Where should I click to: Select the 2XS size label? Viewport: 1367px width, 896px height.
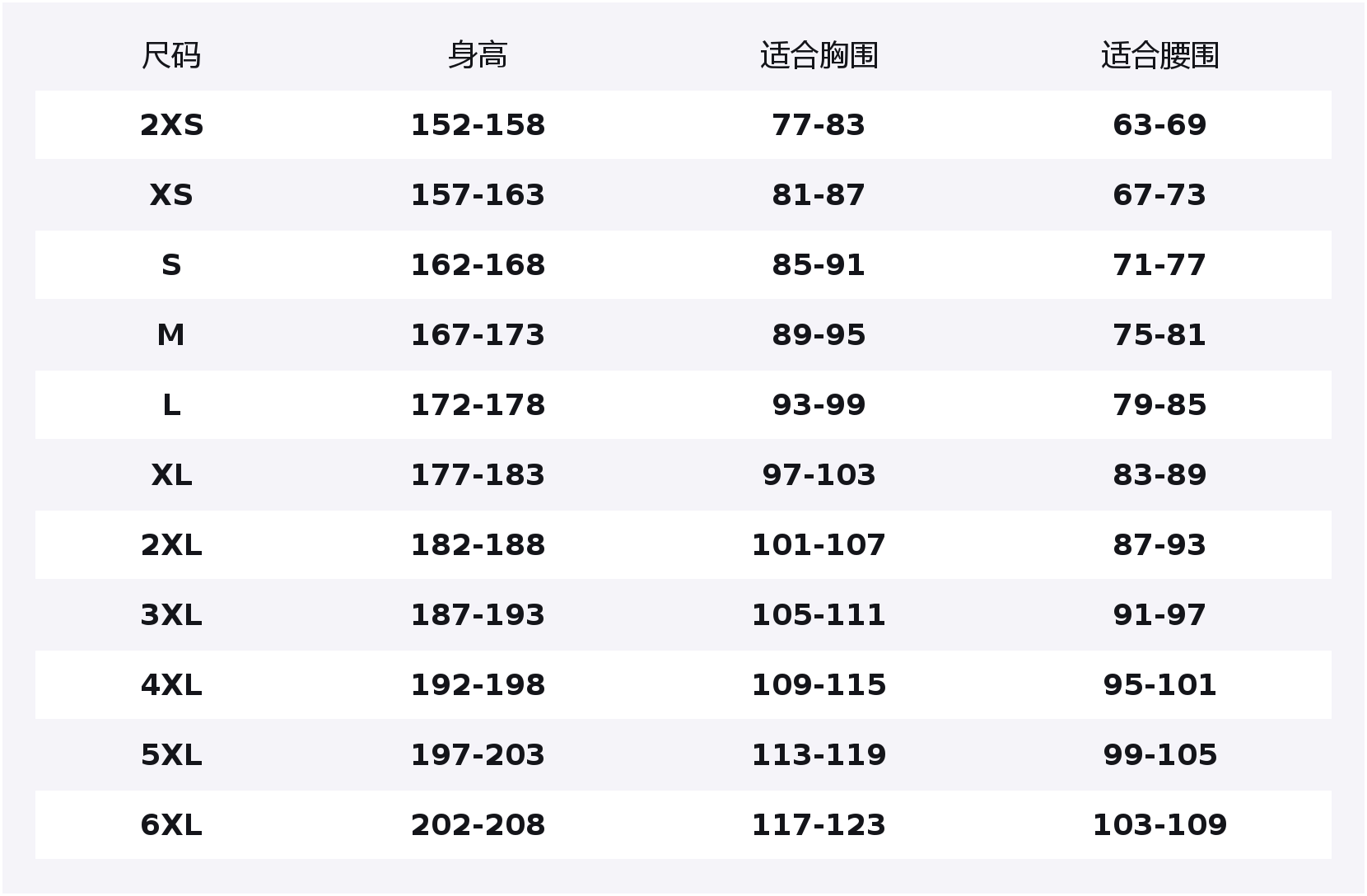click(171, 125)
